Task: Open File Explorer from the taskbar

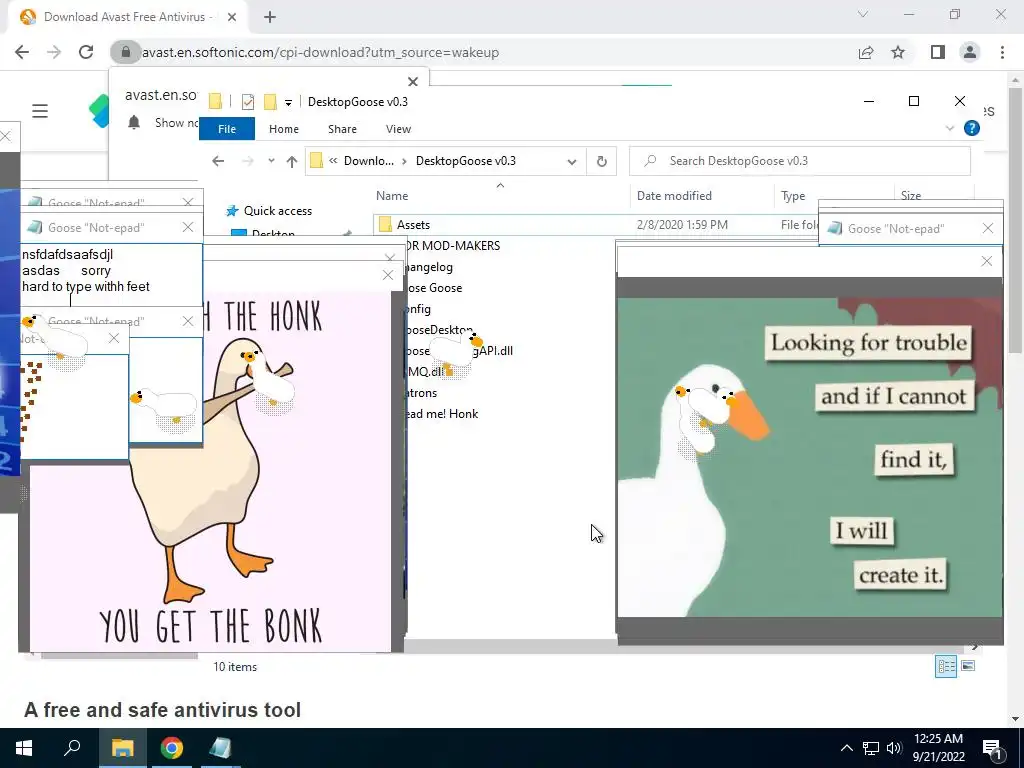Action: pos(122,748)
